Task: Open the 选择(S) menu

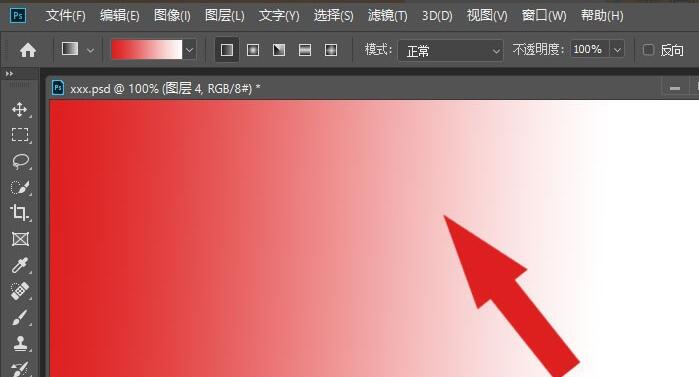Action: click(x=333, y=16)
